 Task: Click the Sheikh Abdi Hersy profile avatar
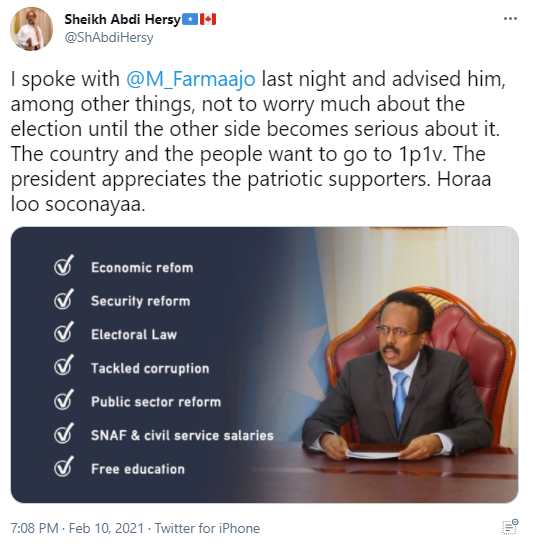tap(32, 29)
